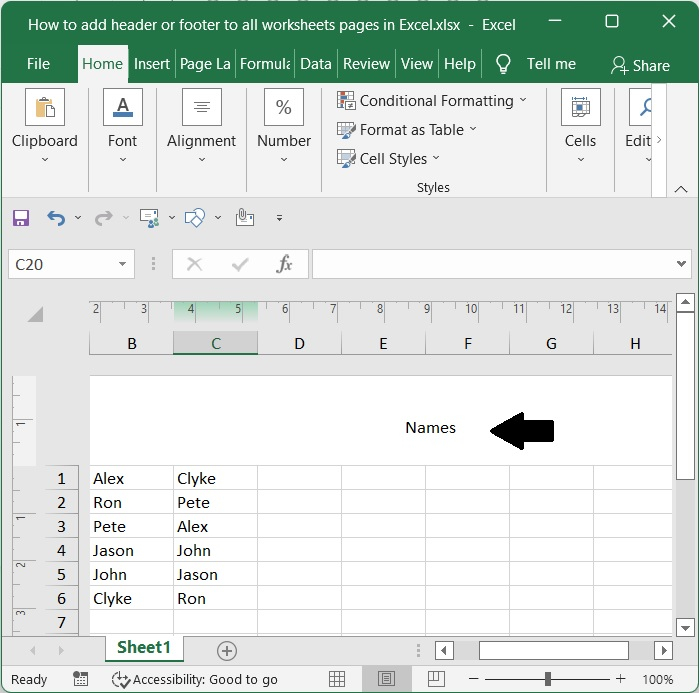
Task: Click the Undo arrow icon
Action: (56, 217)
